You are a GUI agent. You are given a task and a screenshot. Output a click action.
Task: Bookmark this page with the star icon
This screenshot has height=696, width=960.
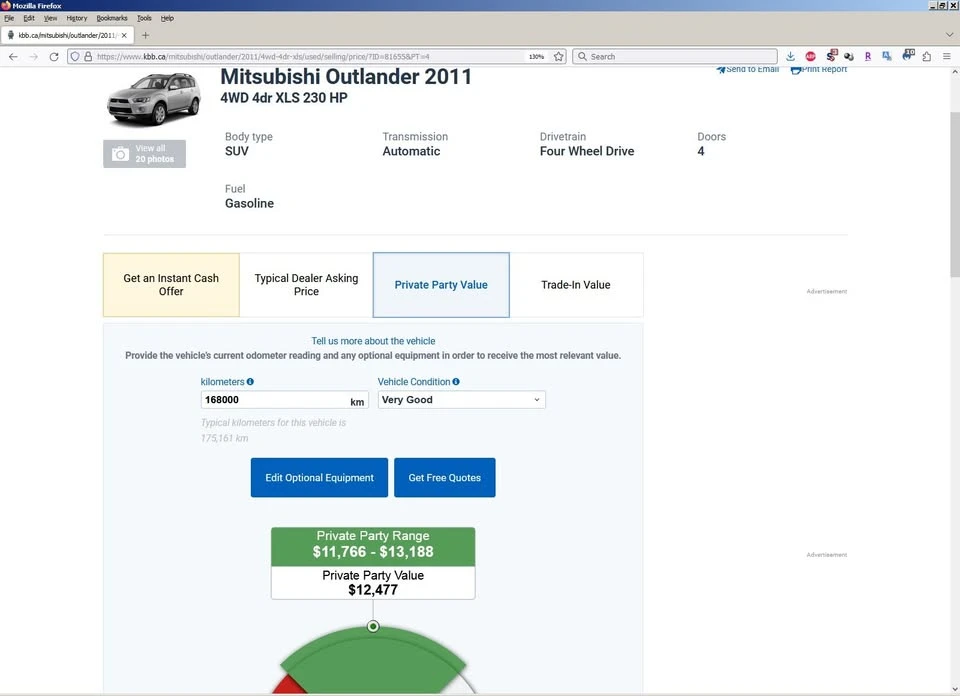(x=558, y=56)
